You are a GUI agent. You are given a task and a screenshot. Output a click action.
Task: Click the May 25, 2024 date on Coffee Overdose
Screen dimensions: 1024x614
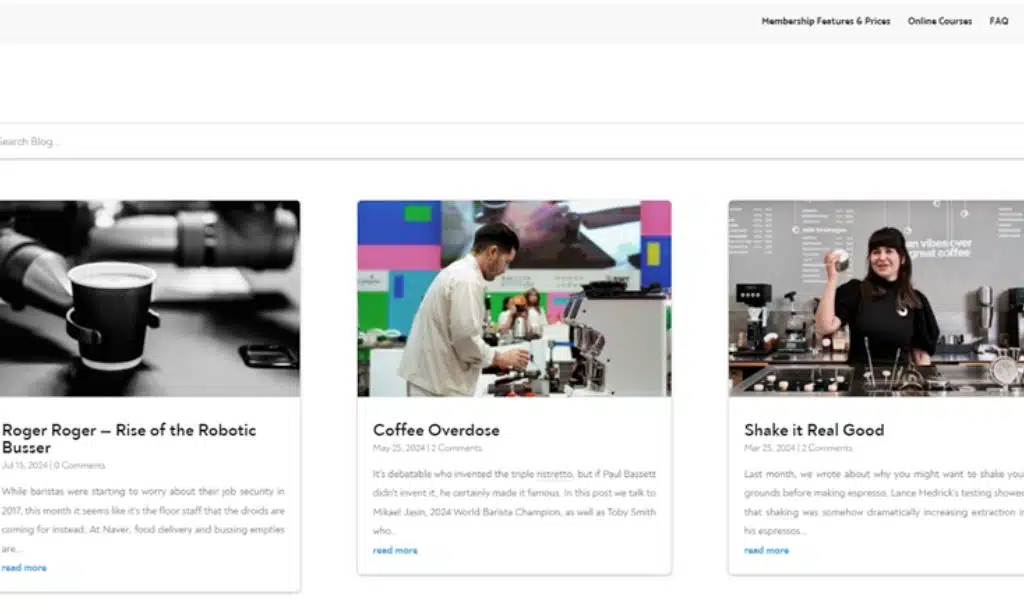pyautogui.click(x=393, y=448)
